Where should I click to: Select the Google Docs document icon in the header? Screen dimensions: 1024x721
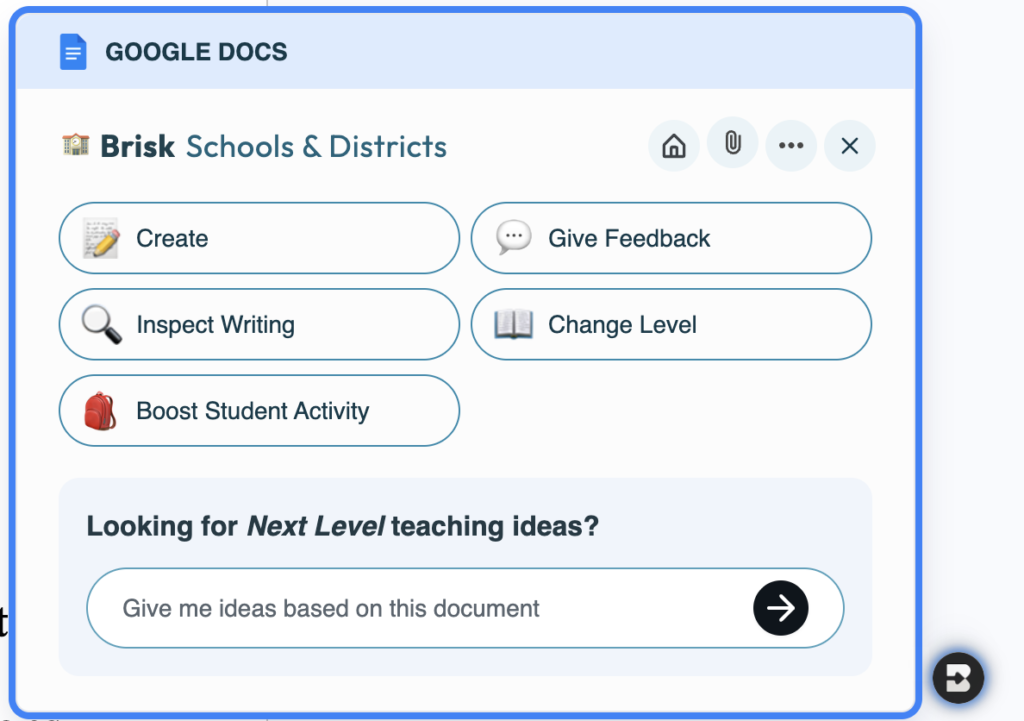(73, 51)
